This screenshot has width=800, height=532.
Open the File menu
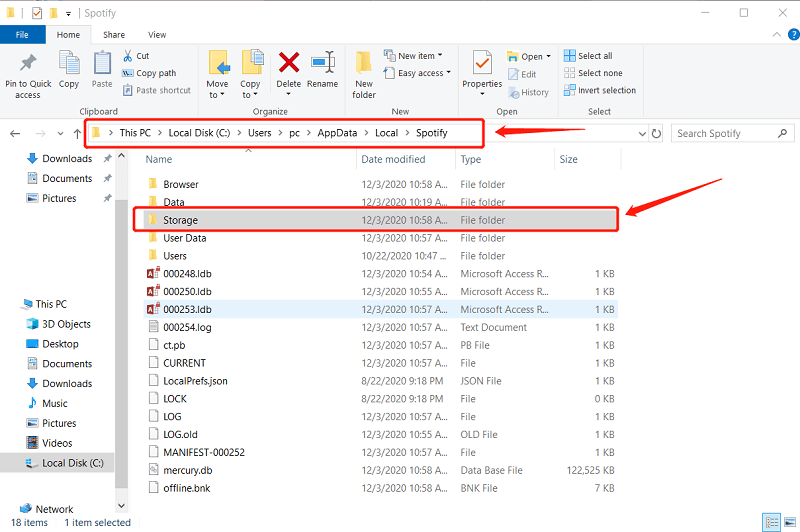click(x=22, y=35)
